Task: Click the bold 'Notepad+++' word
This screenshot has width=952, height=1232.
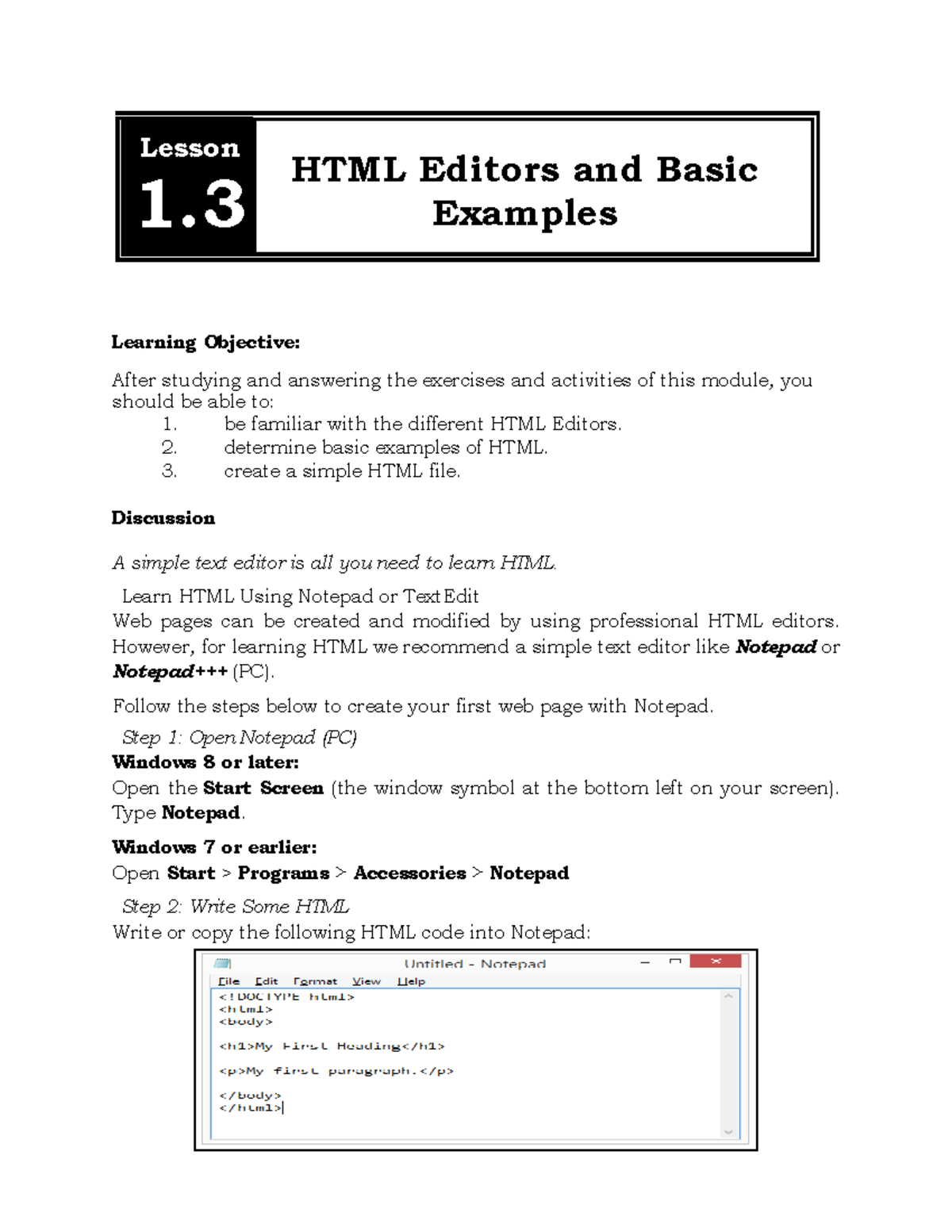Action: pos(170,672)
